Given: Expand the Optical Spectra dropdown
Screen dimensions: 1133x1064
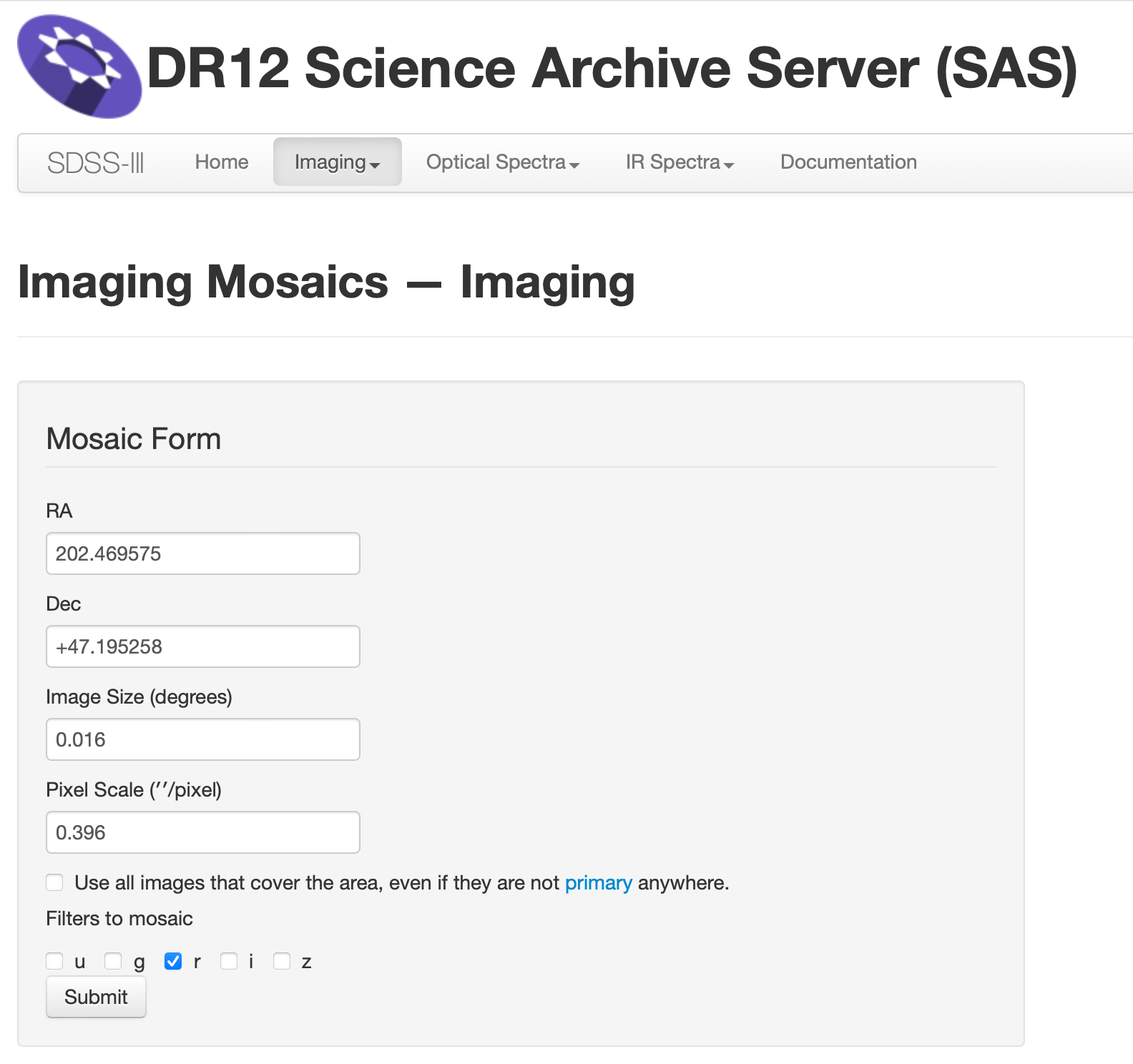Looking at the screenshot, I should coord(502,162).
